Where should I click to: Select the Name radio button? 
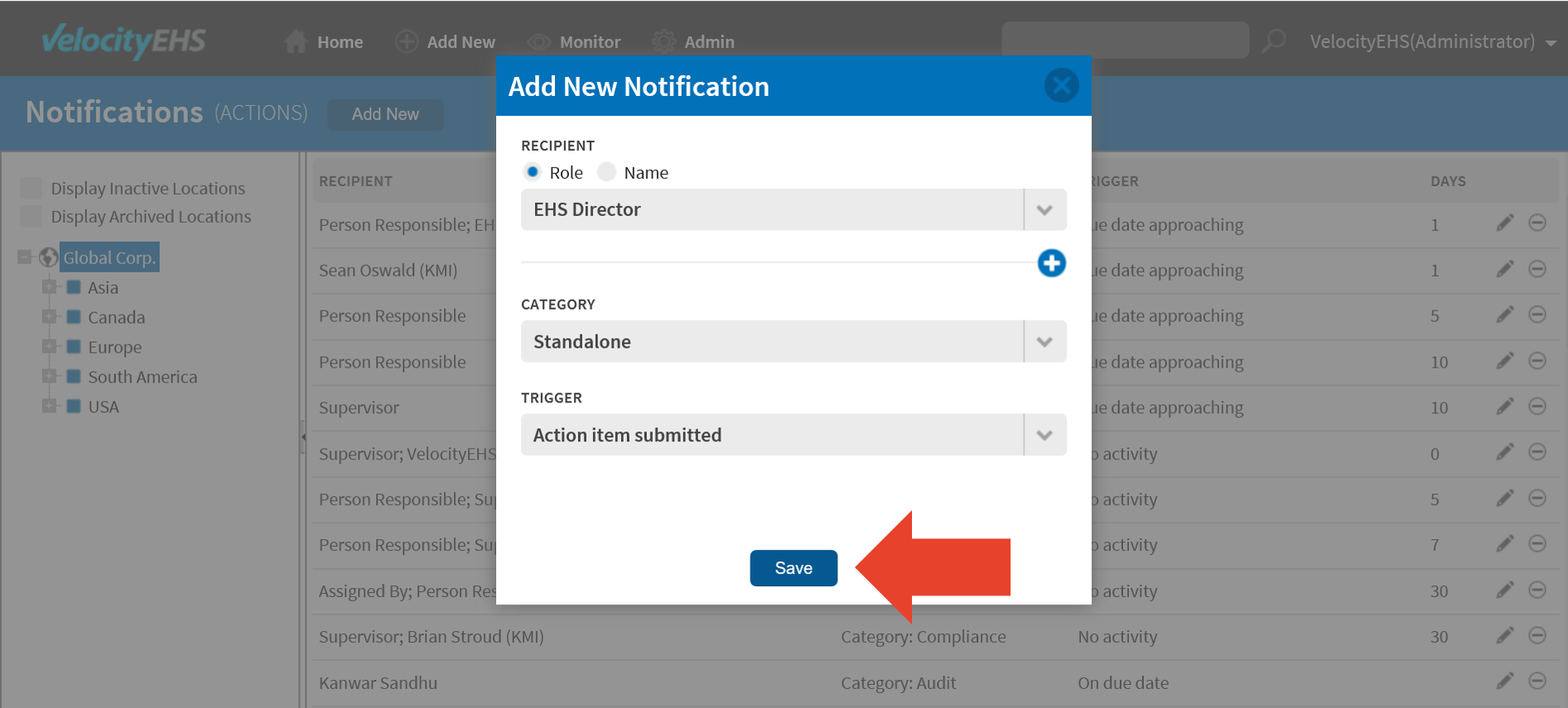607,172
